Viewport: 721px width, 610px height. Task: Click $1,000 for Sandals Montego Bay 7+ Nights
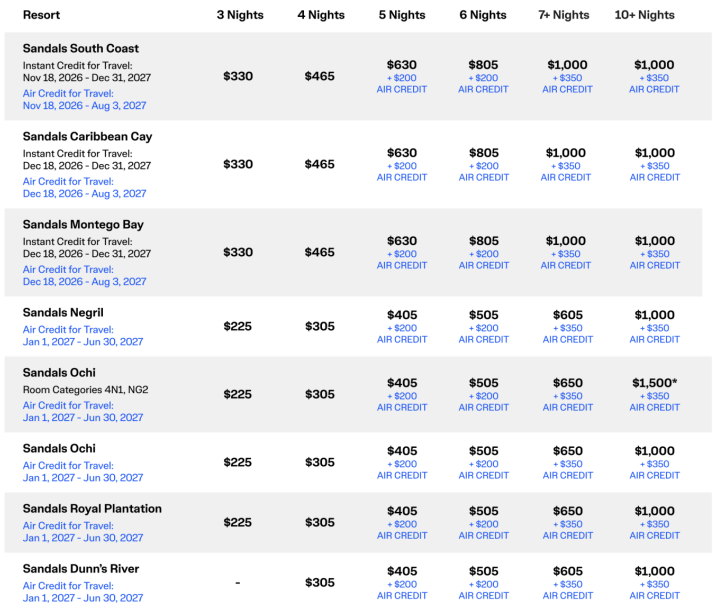[566, 241]
